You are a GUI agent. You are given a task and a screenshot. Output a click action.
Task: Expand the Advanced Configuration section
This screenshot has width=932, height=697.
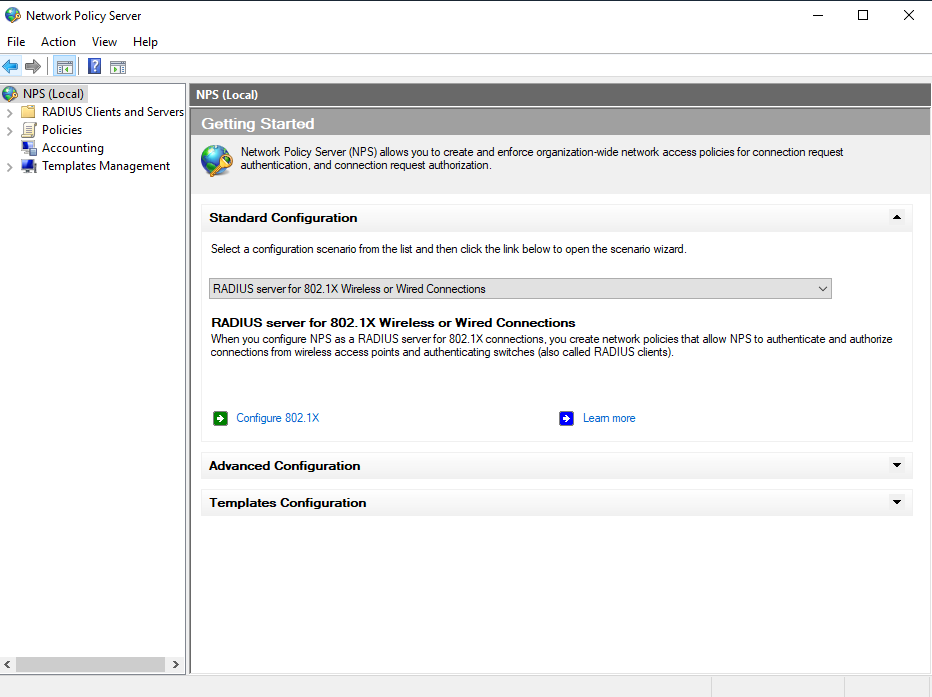pos(897,465)
